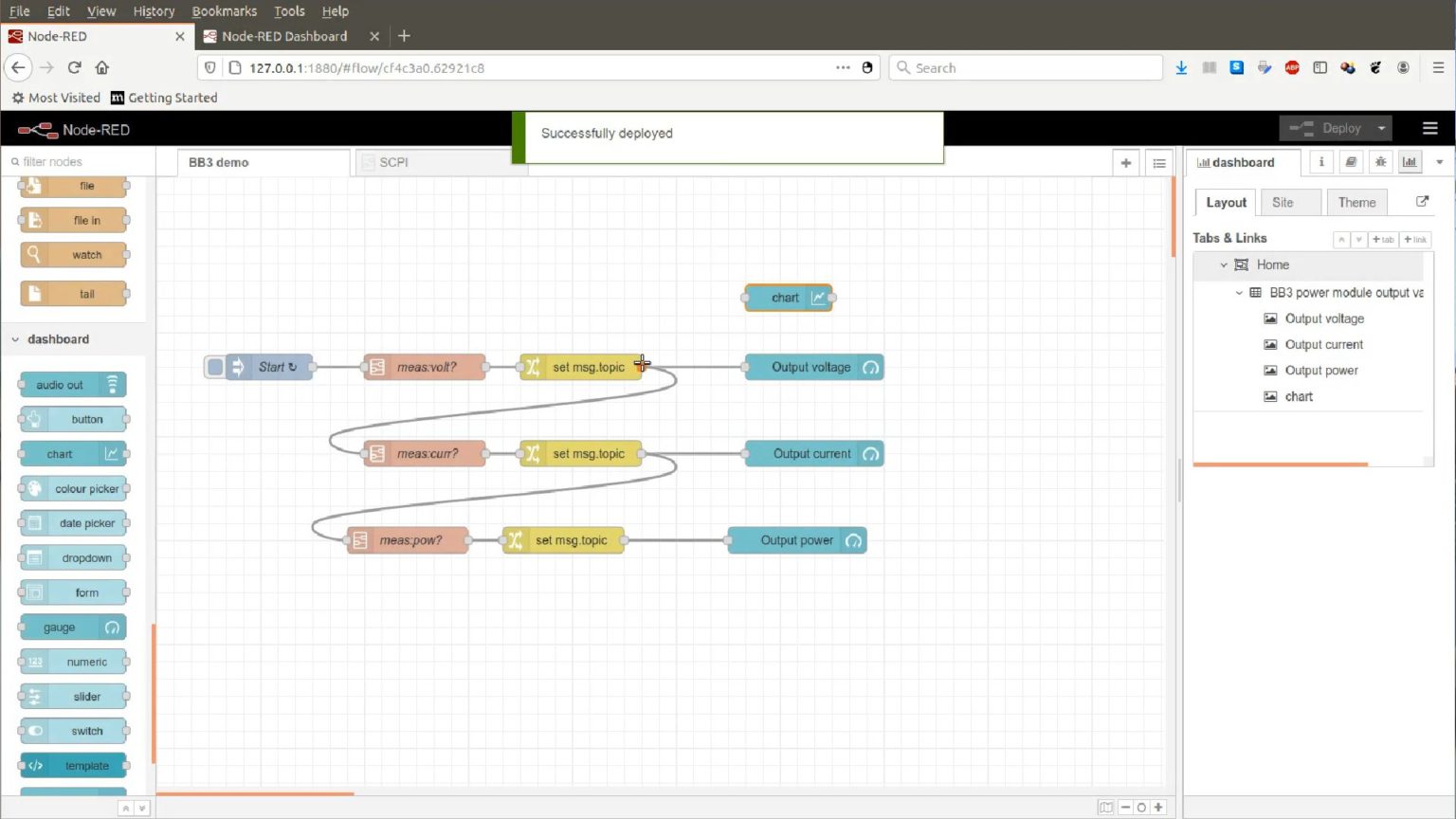
Task: Select the slider node in palette
Action: (x=74, y=697)
